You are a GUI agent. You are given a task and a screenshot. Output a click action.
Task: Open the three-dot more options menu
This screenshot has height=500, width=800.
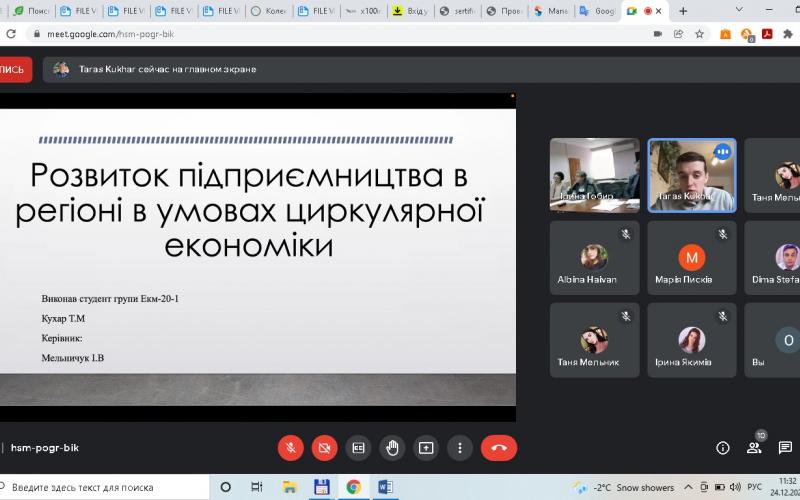pyautogui.click(x=460, y=448)
